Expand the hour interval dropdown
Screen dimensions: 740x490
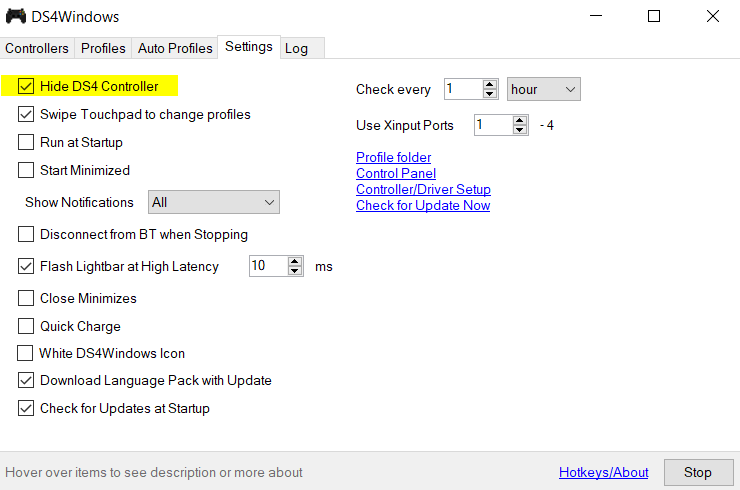[544, 89]
